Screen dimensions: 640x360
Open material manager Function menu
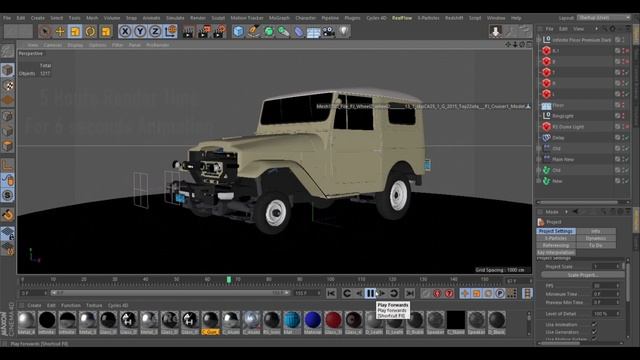(x=71, y=305)
